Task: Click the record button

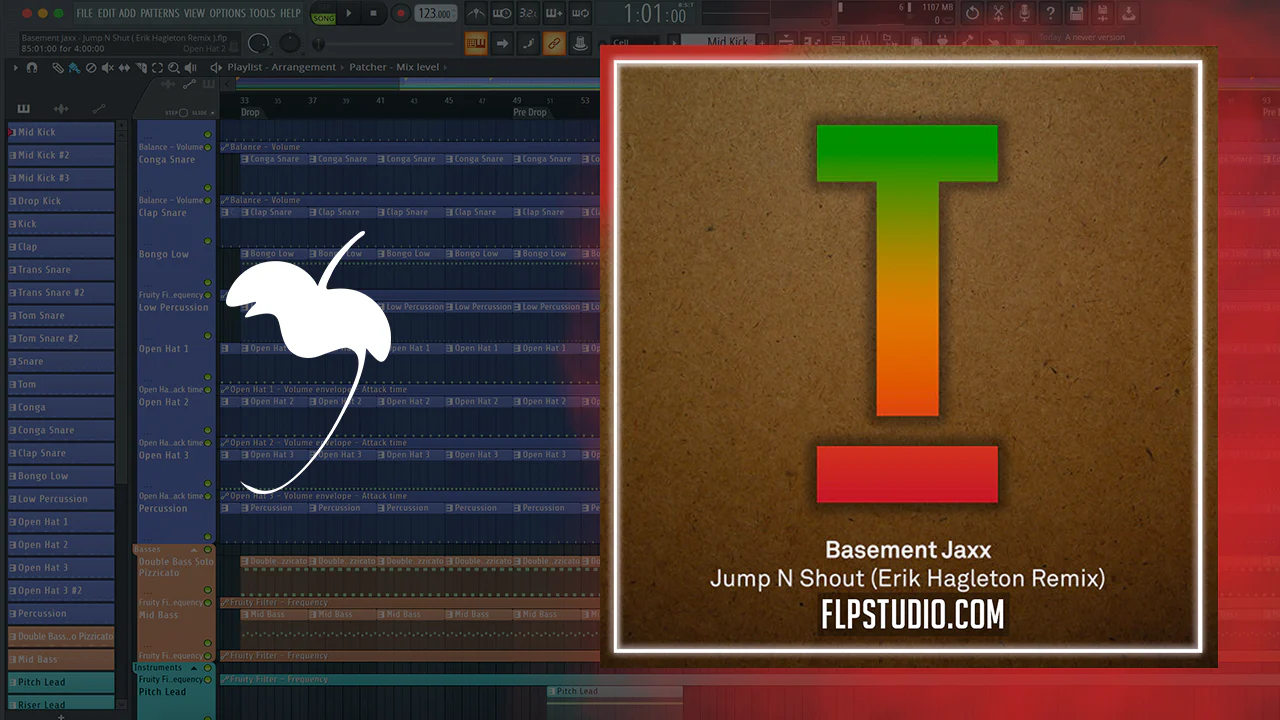Action: (400, 14)
